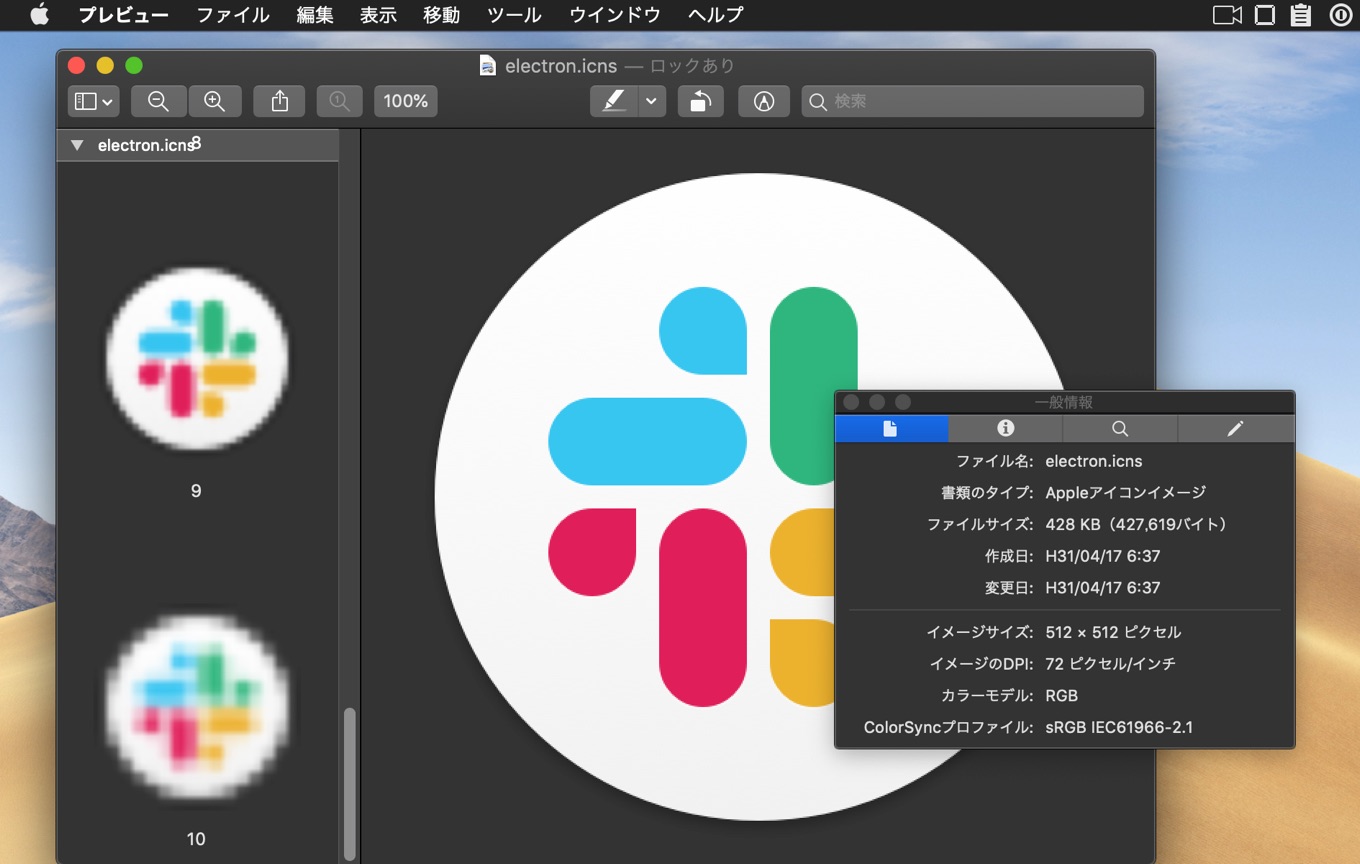Screen dimensions: 1360x864
Task: Click the 428 KB file size value
Action: 1139,524
